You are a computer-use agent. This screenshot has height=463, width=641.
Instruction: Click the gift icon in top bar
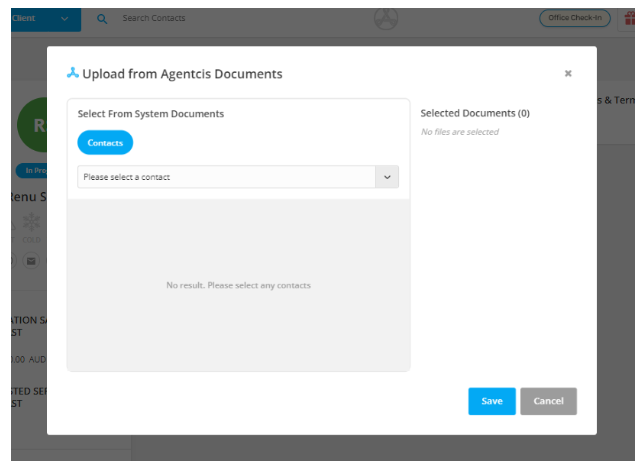pyautogui.click(x=630, y=18)
